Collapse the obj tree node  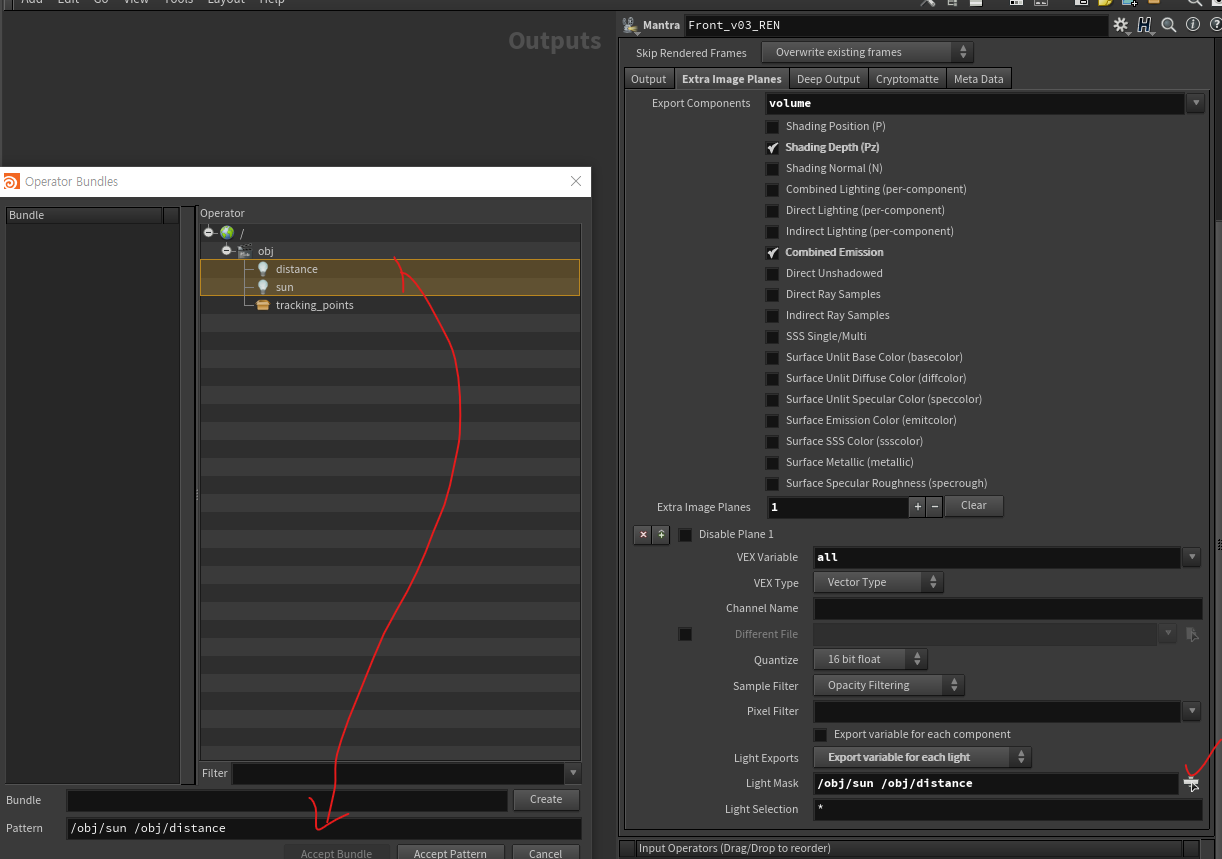coord(227,251)
